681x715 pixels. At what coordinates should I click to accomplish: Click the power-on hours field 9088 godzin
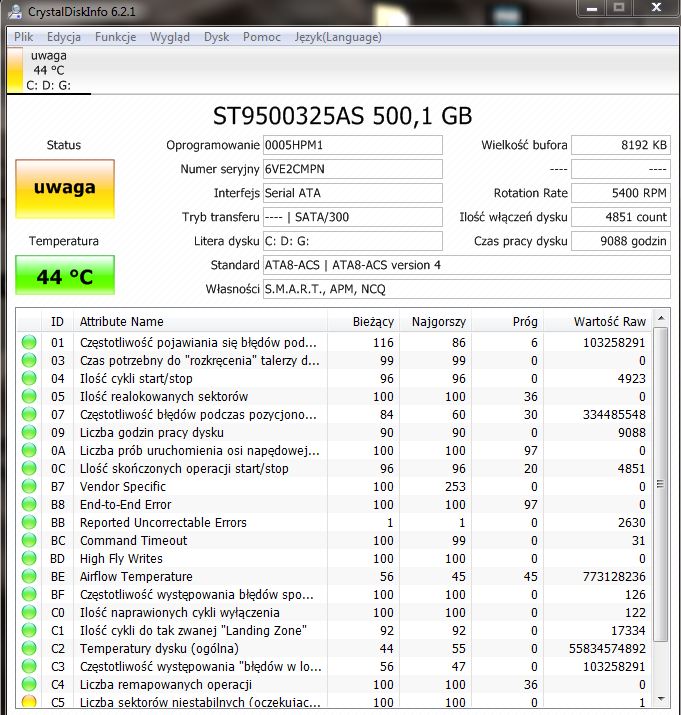point(621,241)
